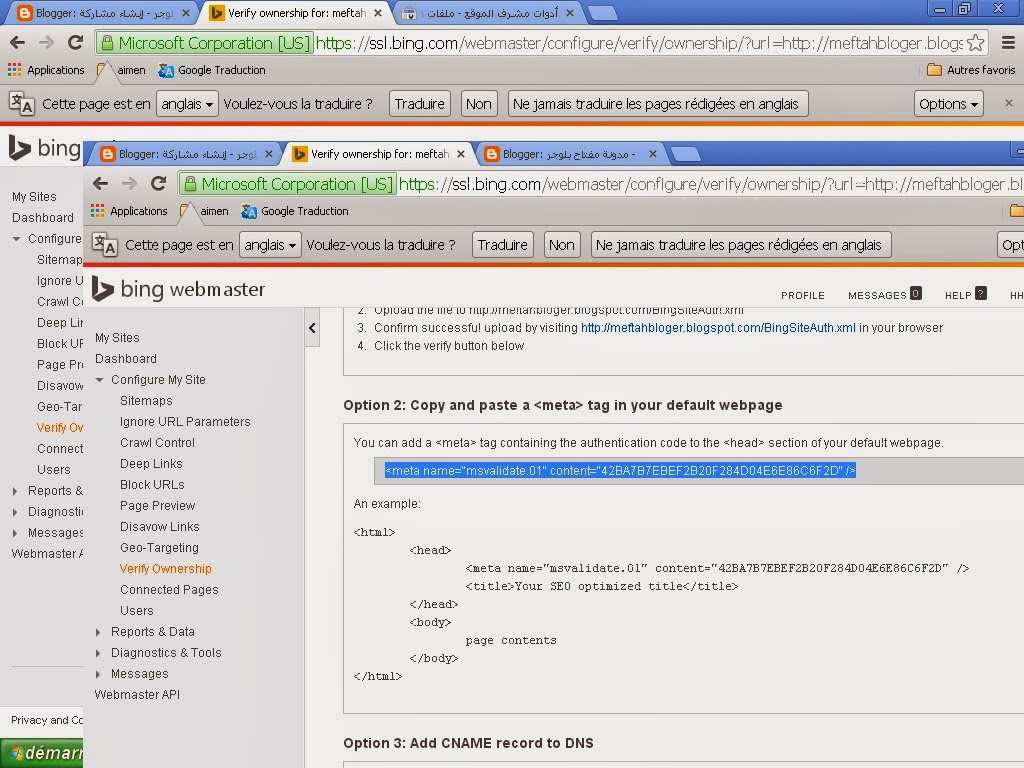
Task: Open Options dropdown in outer translation bar
Action: coord(948,104)
